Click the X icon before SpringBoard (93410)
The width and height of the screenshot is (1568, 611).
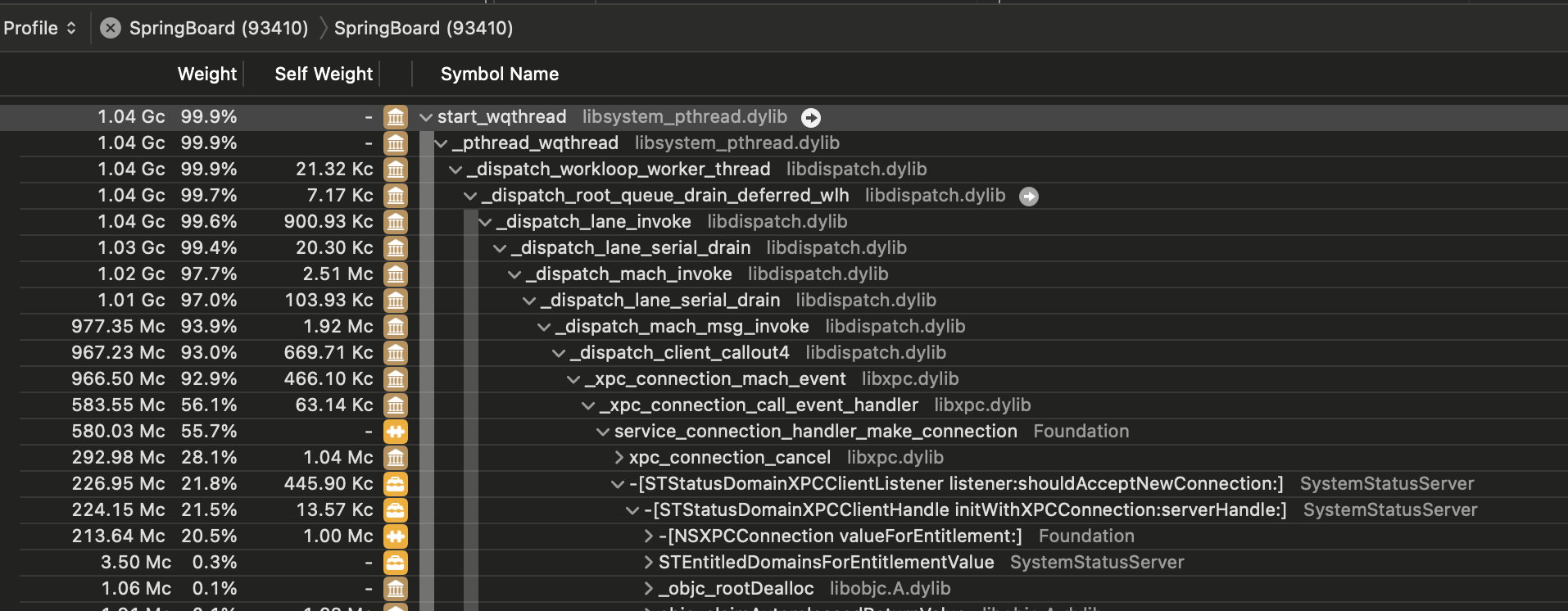(111, 29)
